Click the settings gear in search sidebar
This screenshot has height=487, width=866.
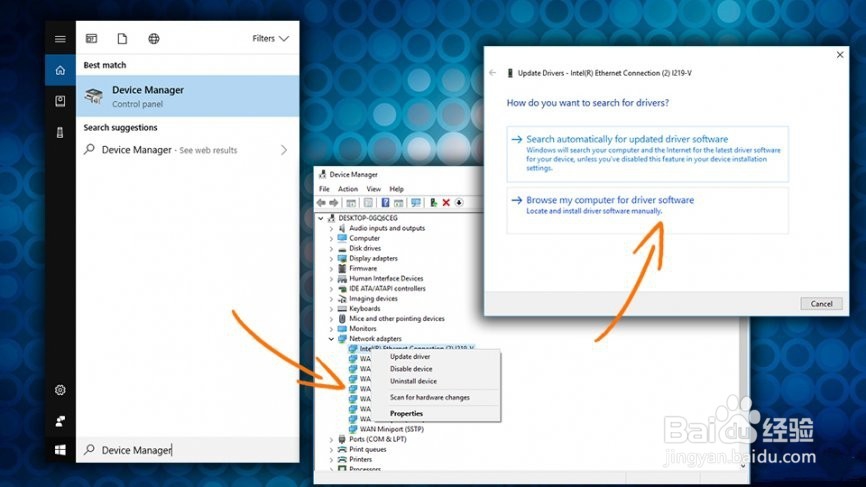click(60, 390)
